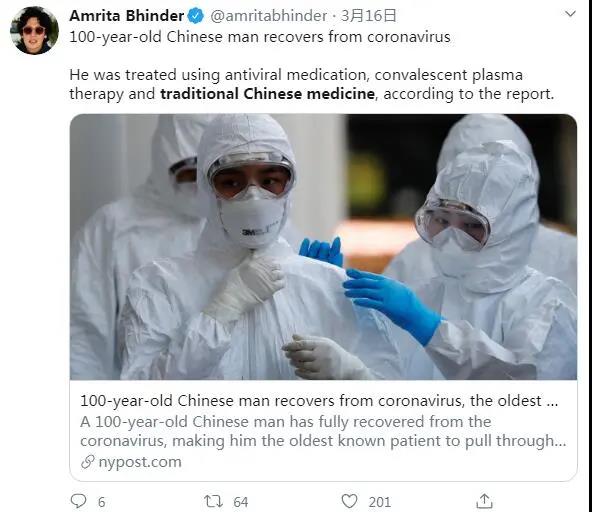The height and width of the screenshot is (512, 592).
Task: Follow the nypost.com source link
Action: tap(140, 462)
